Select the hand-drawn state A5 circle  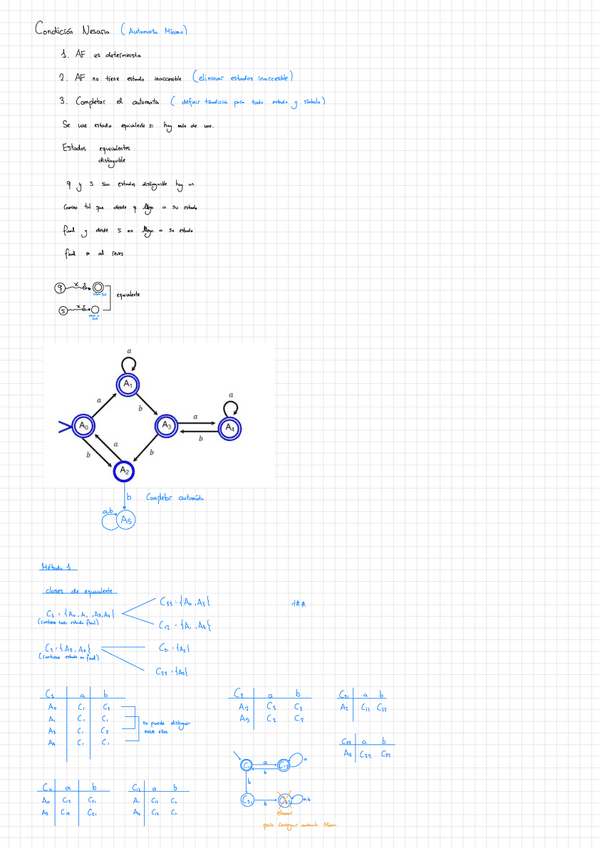pyautogui.click(x=125, y=519)
